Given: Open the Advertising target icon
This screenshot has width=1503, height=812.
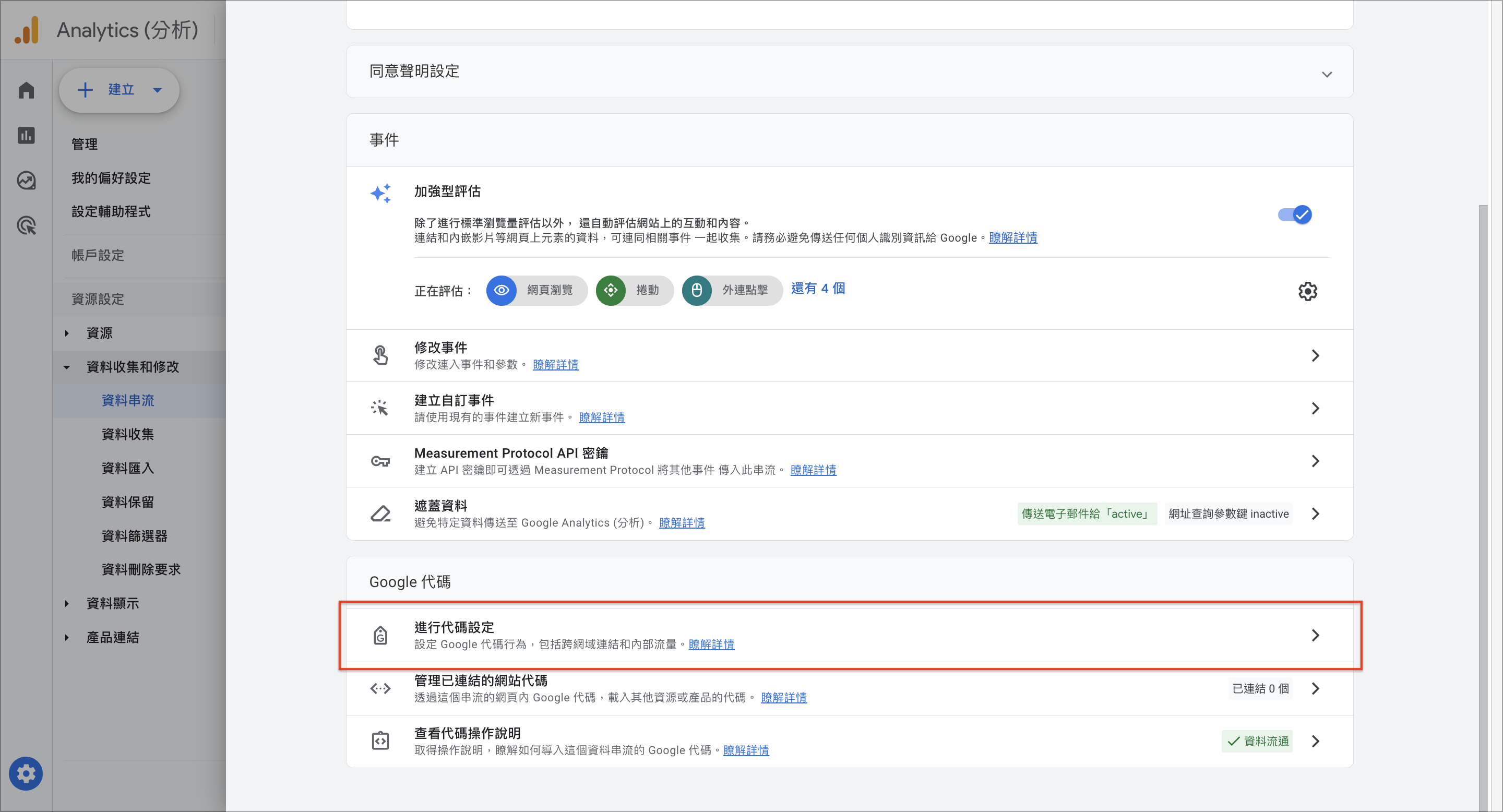Looking at the screenshot, I should point(26,225).
